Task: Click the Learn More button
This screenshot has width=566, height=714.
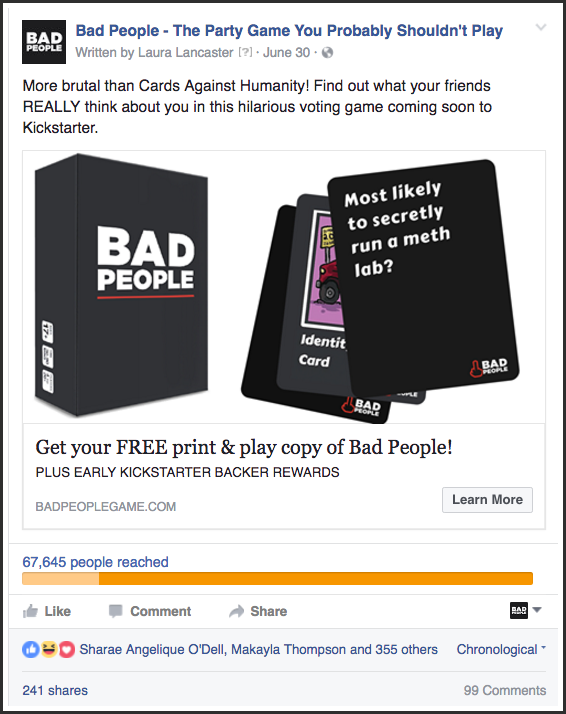Action: click(x=487, y=500)
